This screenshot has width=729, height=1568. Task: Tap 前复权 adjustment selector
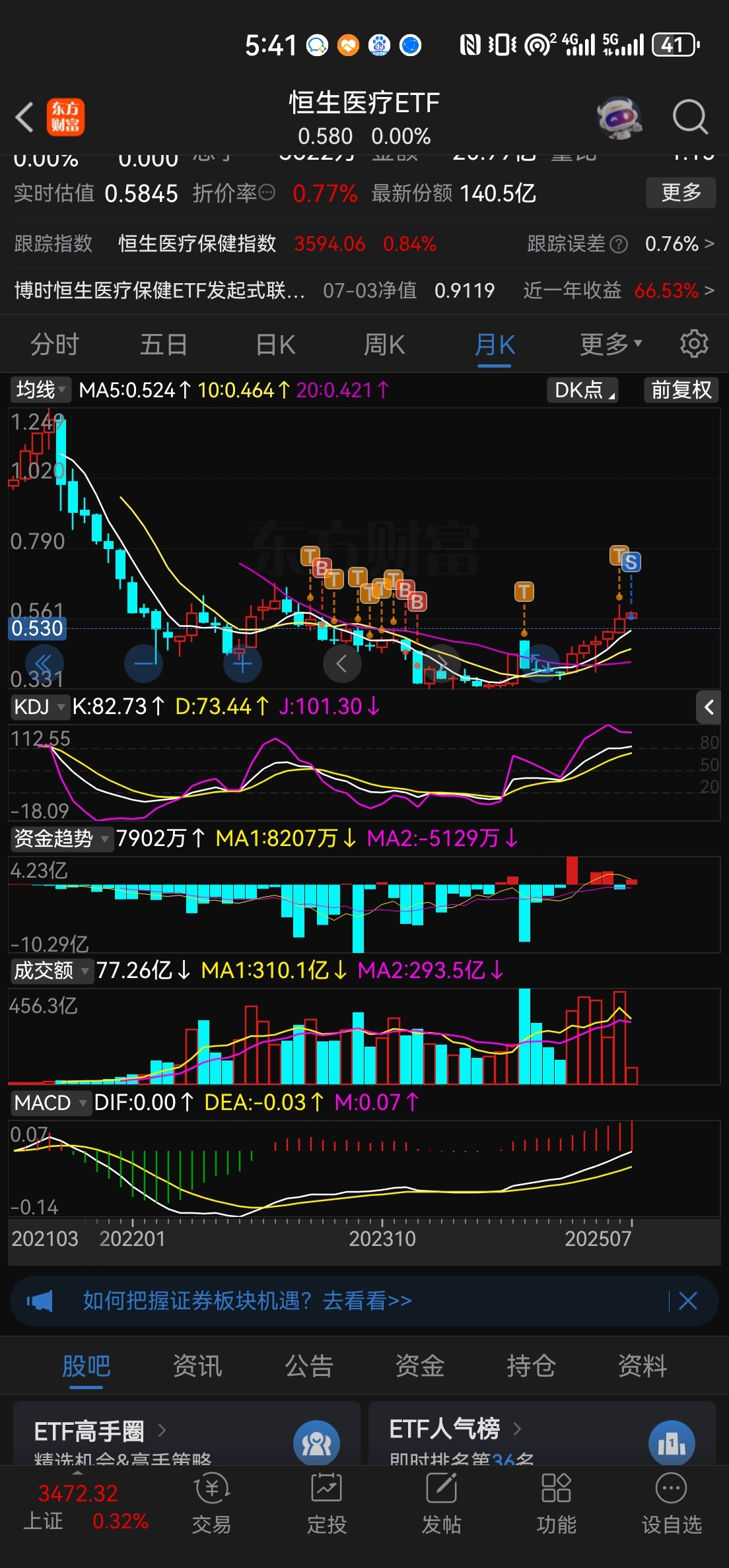[x=681, y=390]
